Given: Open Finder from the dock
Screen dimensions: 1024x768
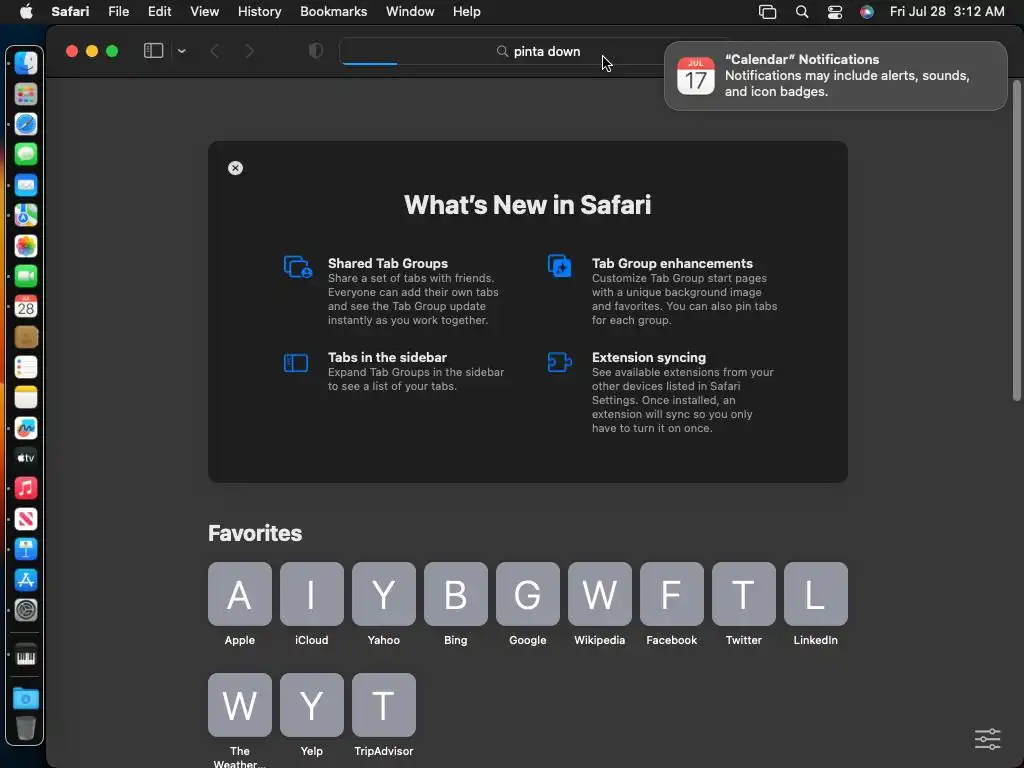Looking at the screenshot, I should [x=25, y=63].
